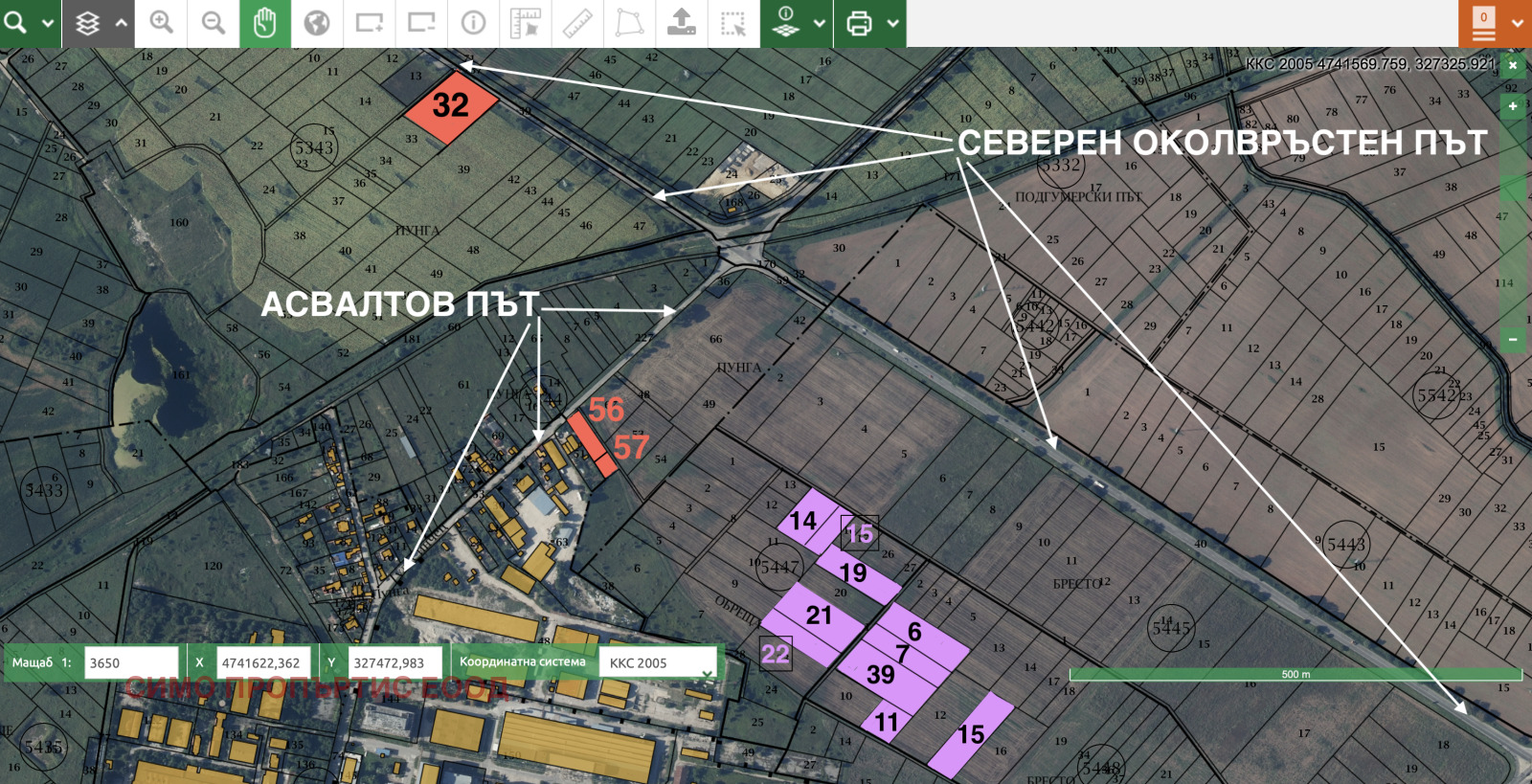Image resolution: width=1532 pixels, height=784 pixels.
Task: Zoom in with the plus button
Action: click(1513, 106)
